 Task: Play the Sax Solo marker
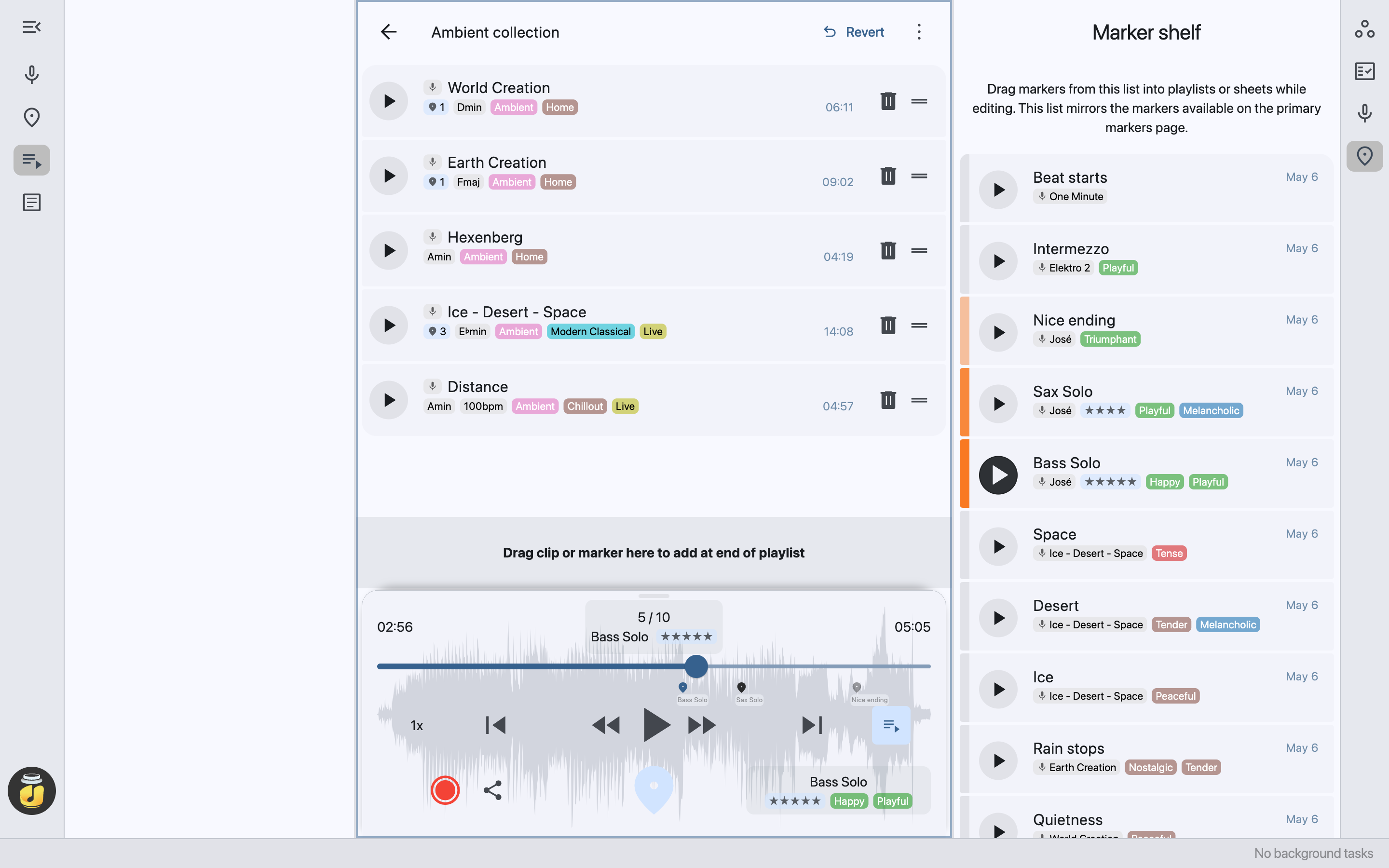tap(998, 404)
